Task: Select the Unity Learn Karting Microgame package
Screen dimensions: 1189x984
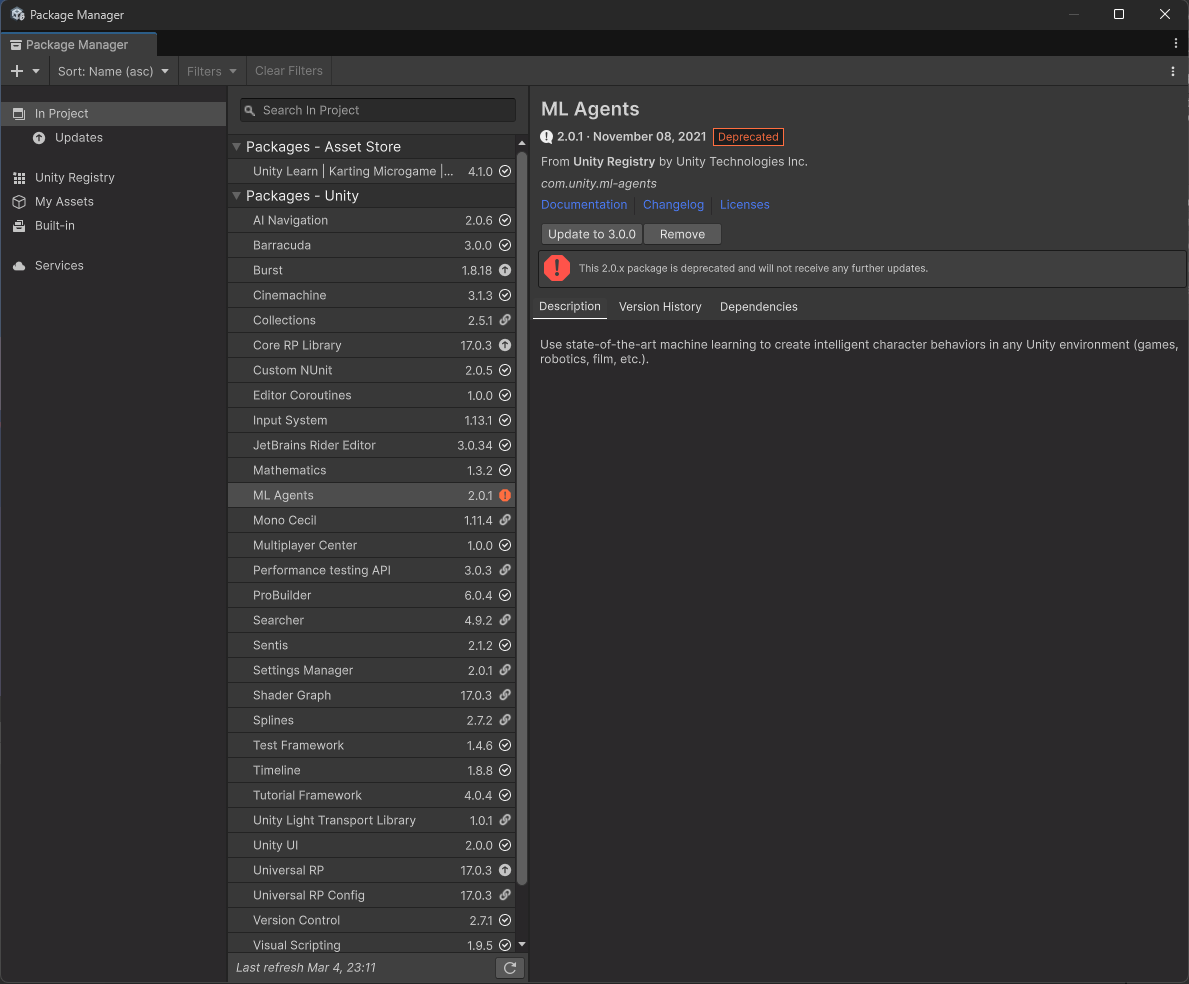Action: (x=372, y=171)
